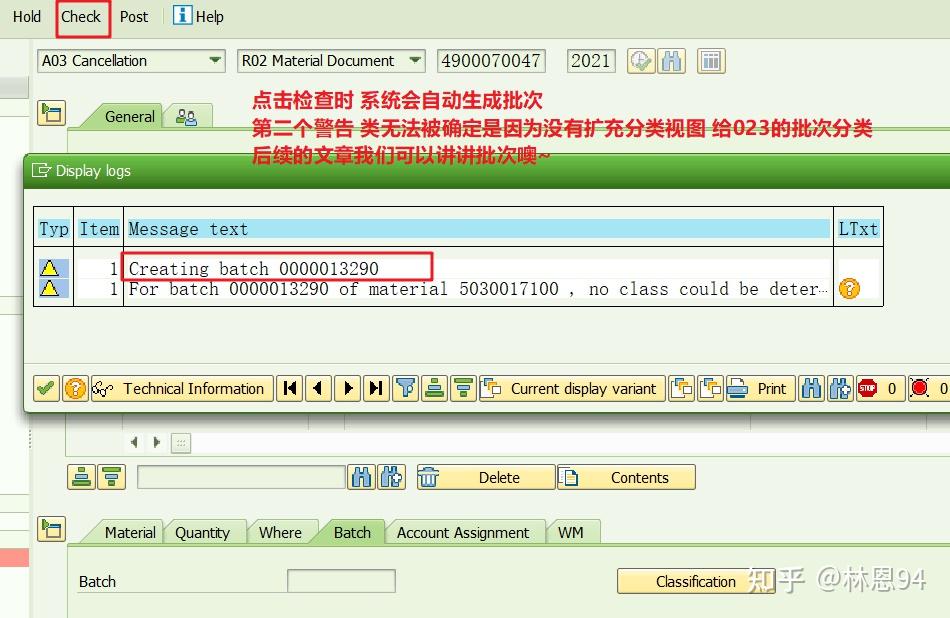The width and height of the screenshot is (950, 618).
Task: Open the A03 Cancellation dropdown
Action: click(216, 61)
